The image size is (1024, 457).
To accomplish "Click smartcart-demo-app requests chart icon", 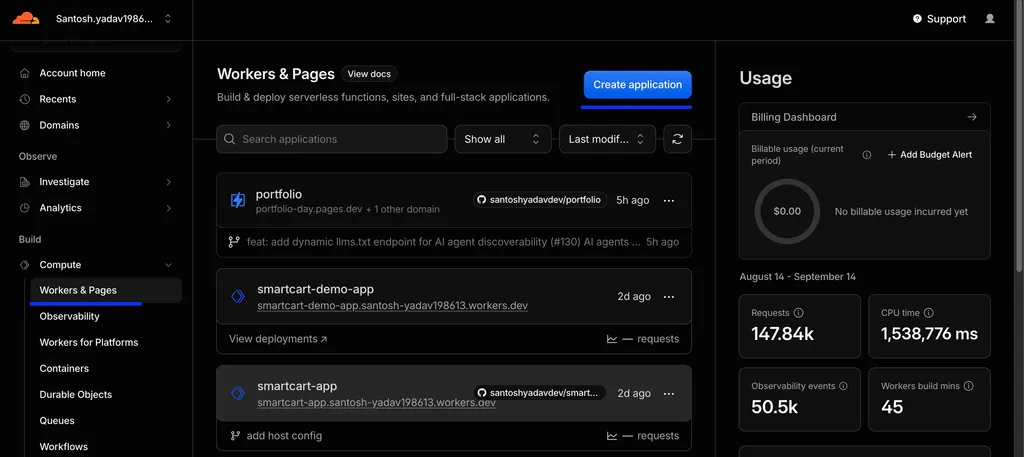I will pos(612,339).
